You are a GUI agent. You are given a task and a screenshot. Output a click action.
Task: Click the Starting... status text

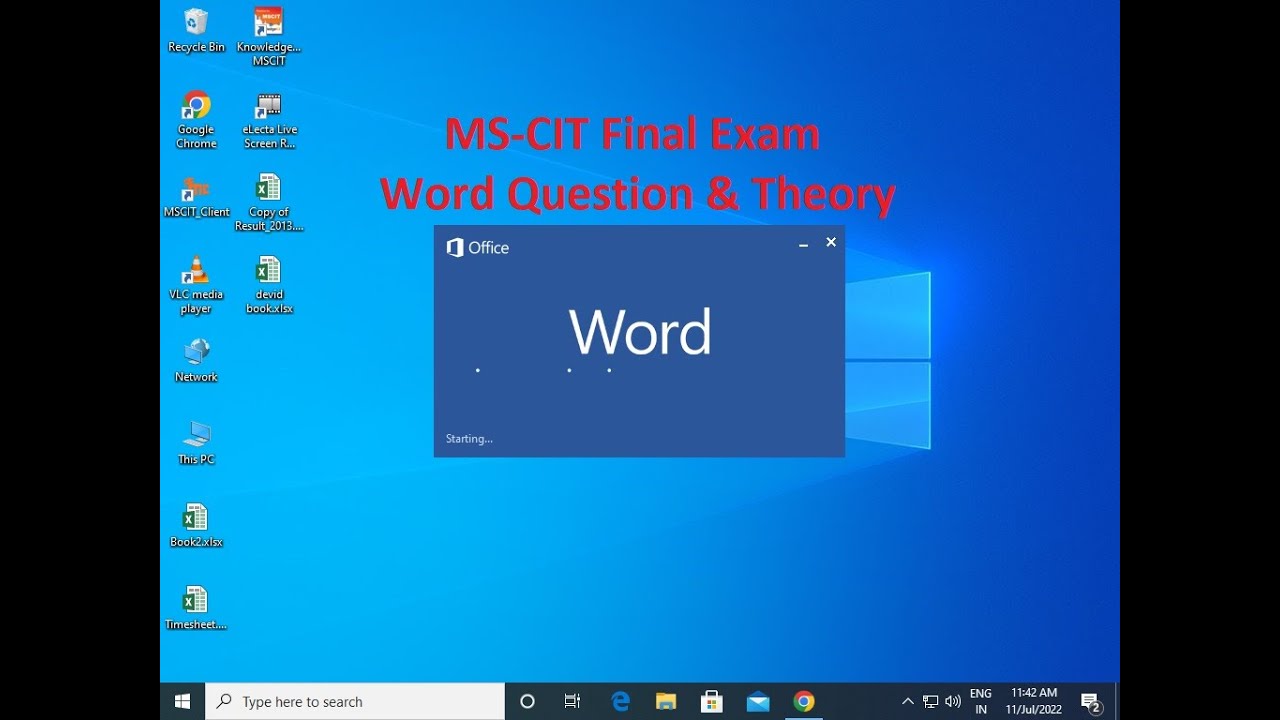click(469, 439)
